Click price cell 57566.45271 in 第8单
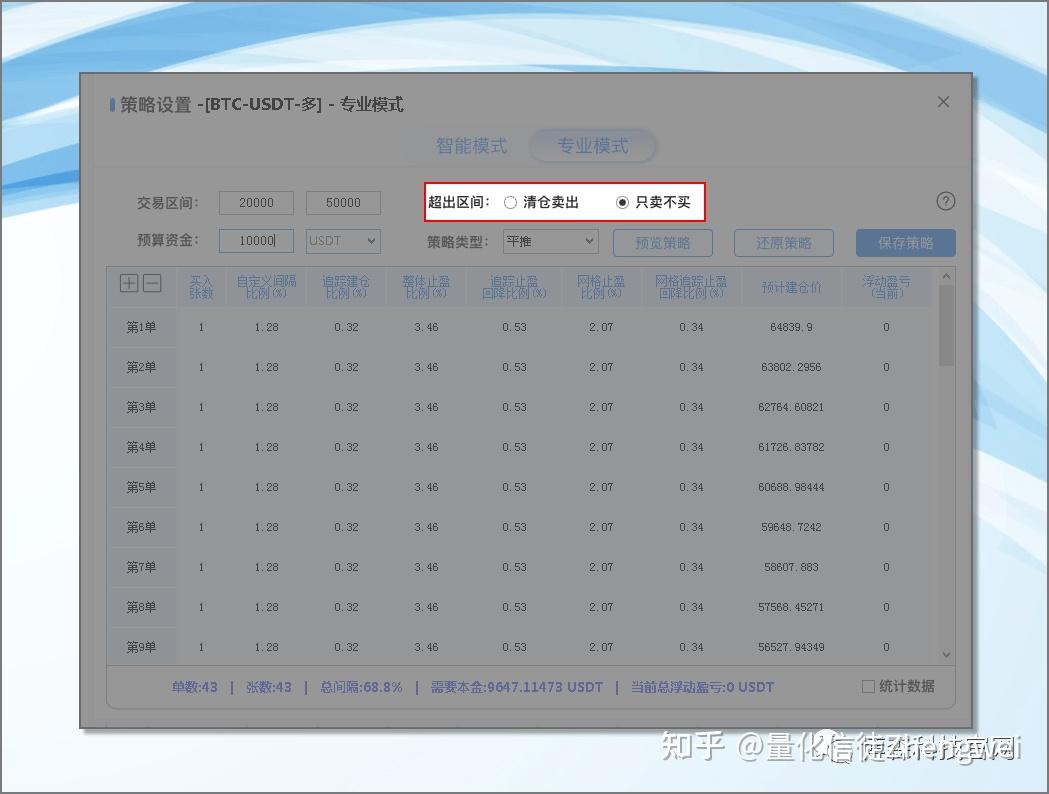 [791, 607]
